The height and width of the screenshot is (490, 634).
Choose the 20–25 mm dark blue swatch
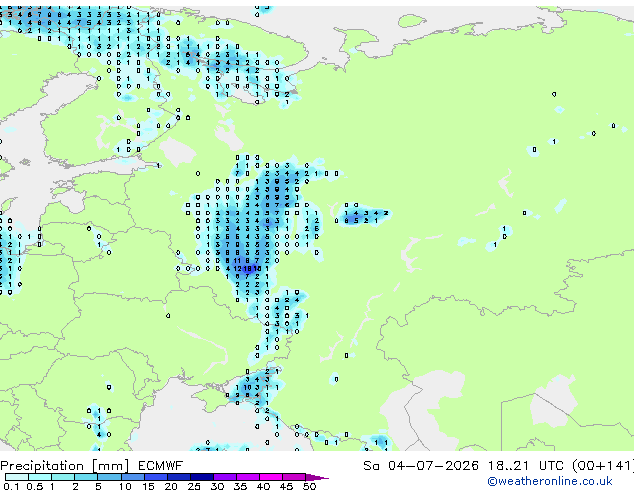[179, 477]
